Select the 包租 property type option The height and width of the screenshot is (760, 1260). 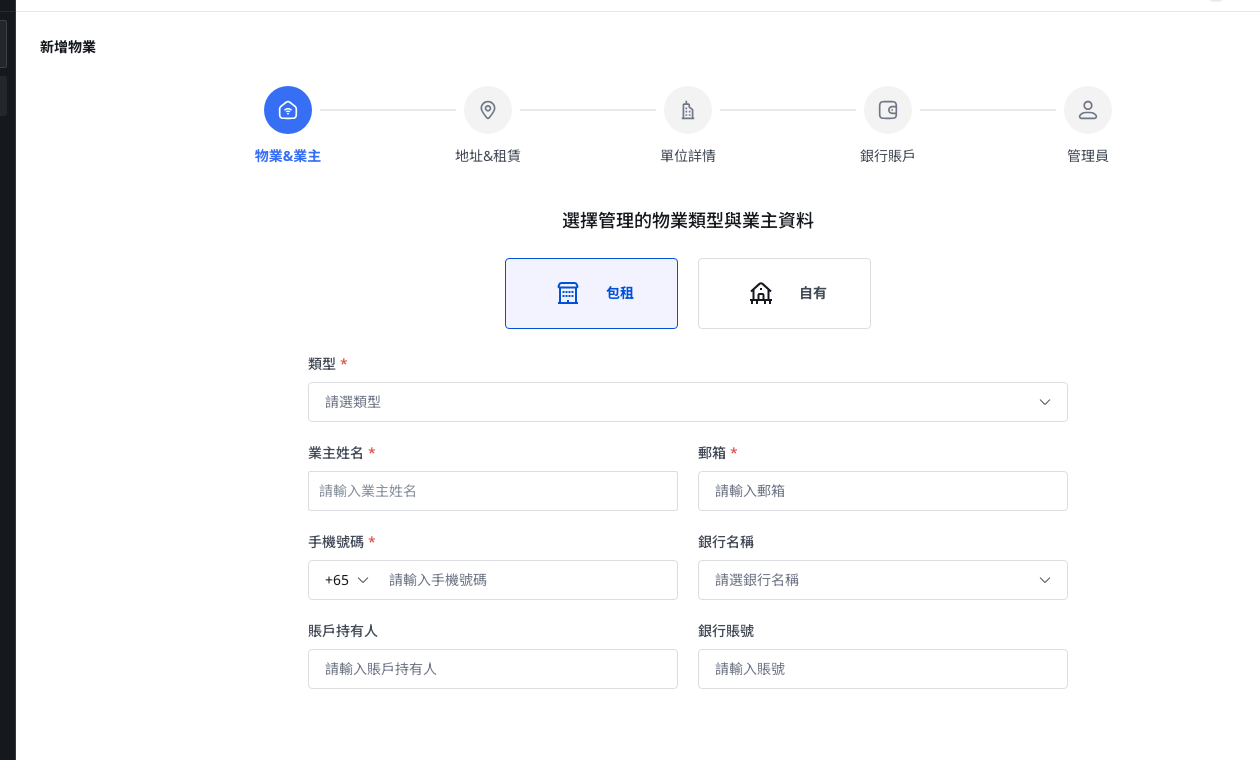click(591, 293)
